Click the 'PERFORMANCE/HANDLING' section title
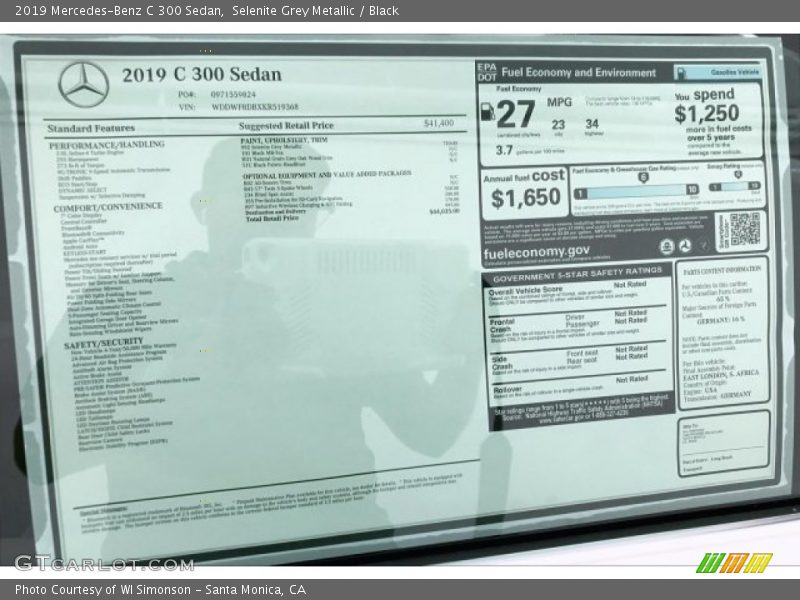Image resolution: width=800 pixels, height=600 pixels. [x=107, y=145]
